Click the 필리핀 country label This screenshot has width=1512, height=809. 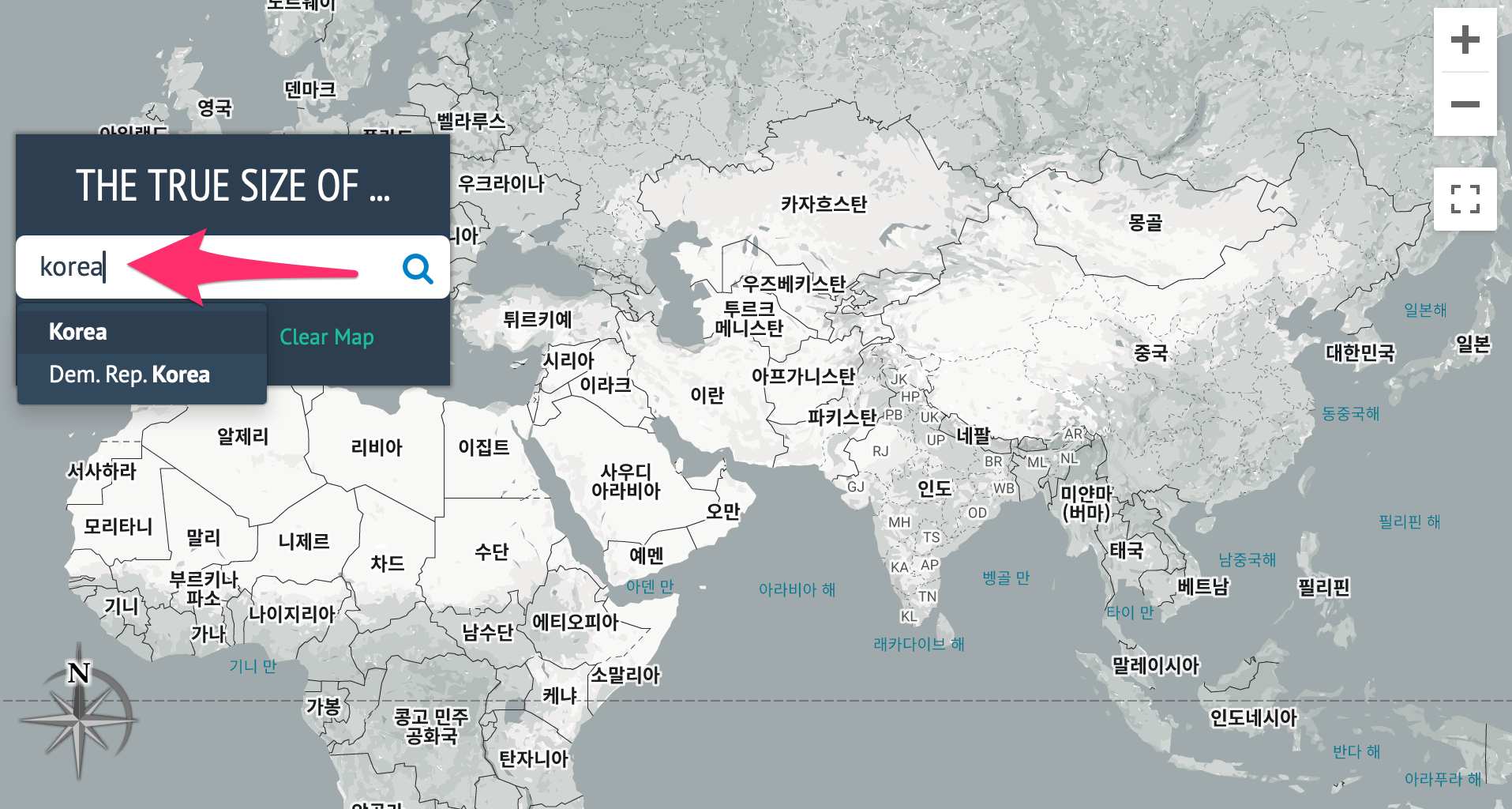[1324, 587]
